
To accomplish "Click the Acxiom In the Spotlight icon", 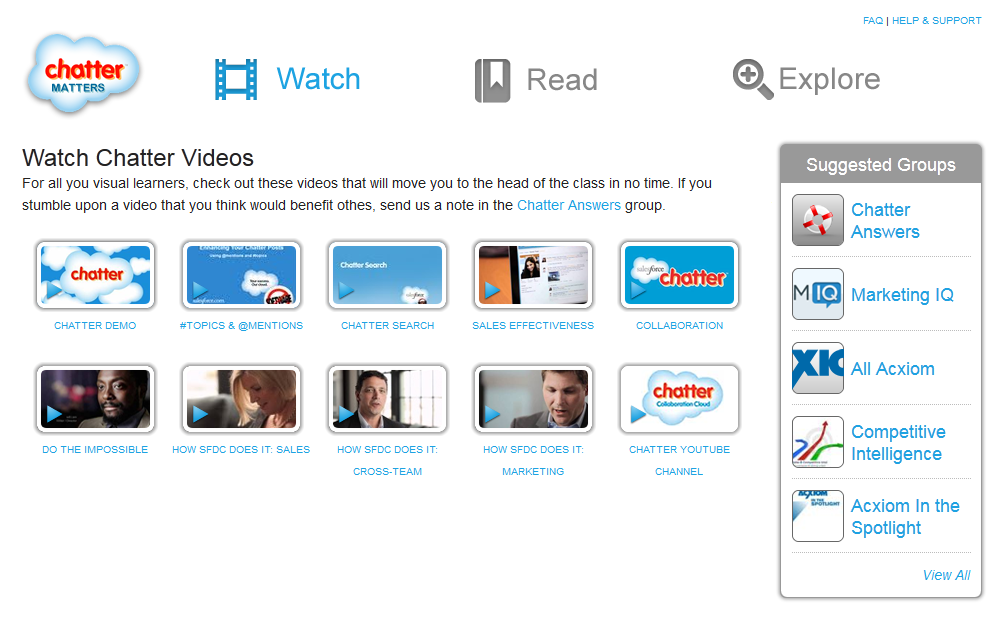I will [818, 516].
